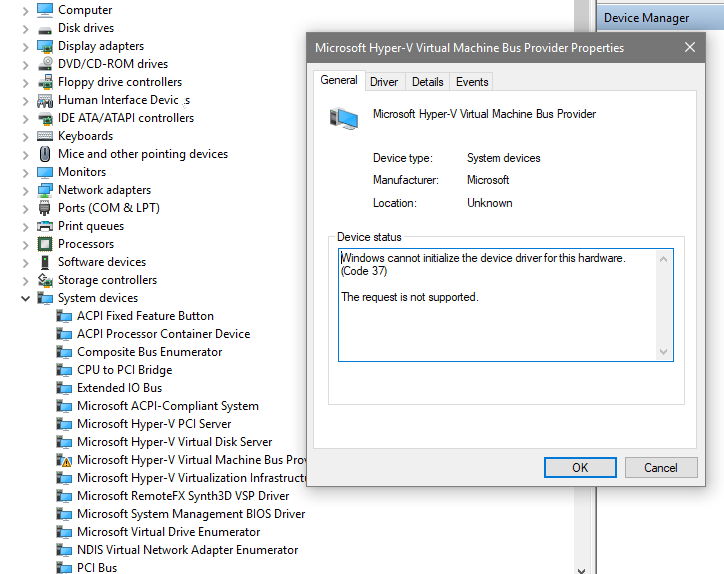The height and width of the screenshot is (574, 724).
Task: Click the Floppy drive controllers icon
Action: pyautogui.click(x=45, y=82)
